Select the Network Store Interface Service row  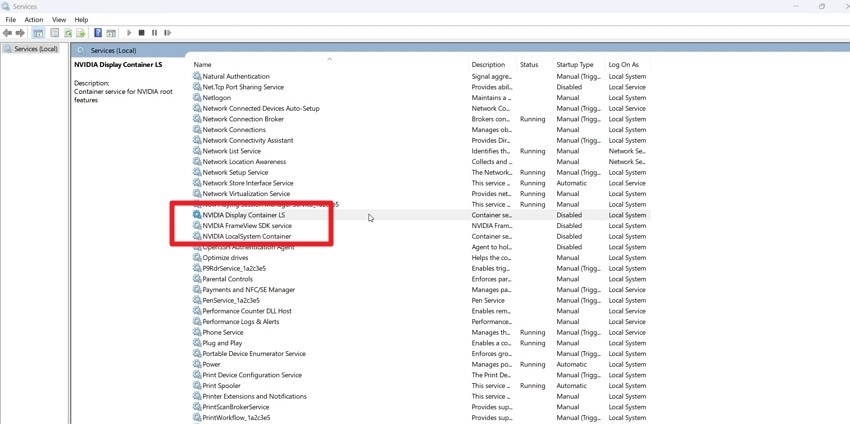(421, 183)
